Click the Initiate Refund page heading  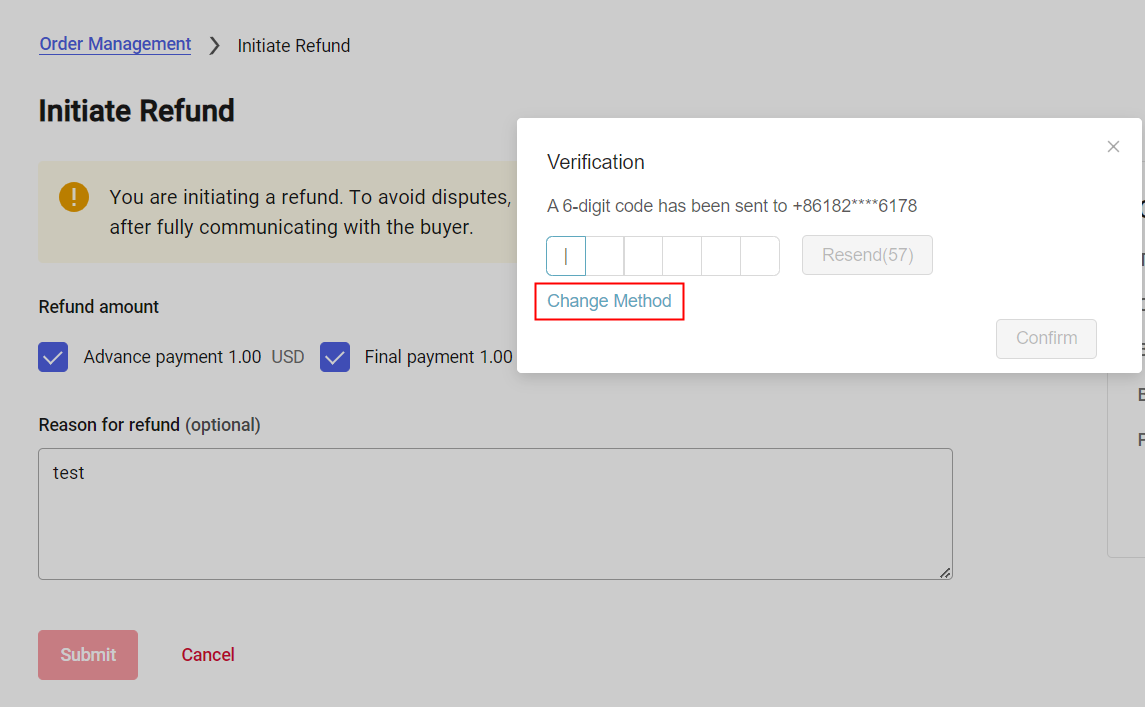point(136,110)
